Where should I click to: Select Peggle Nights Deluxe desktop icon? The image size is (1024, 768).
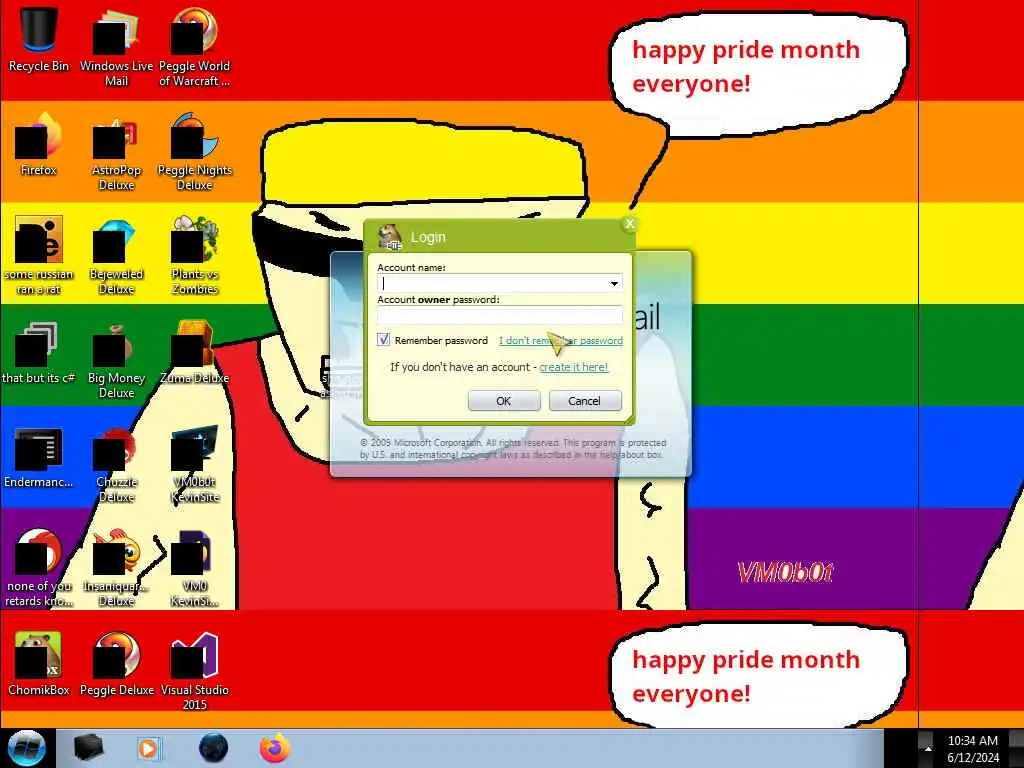click(195, 152)
